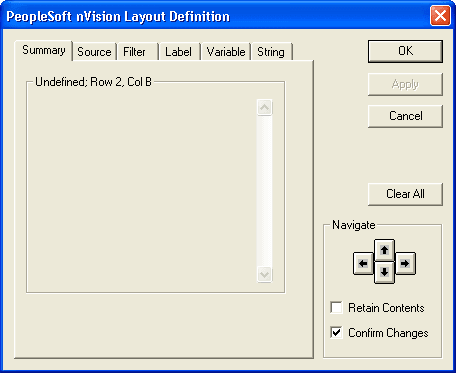
Task: Show the String tab
Action: 271,52
